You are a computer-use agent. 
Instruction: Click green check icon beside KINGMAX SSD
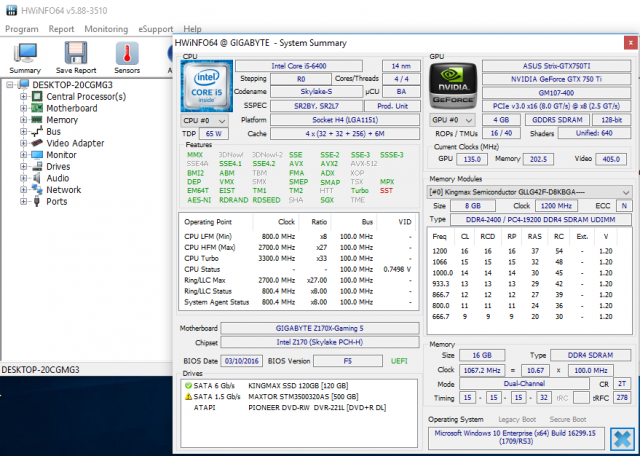pos(189,386)
